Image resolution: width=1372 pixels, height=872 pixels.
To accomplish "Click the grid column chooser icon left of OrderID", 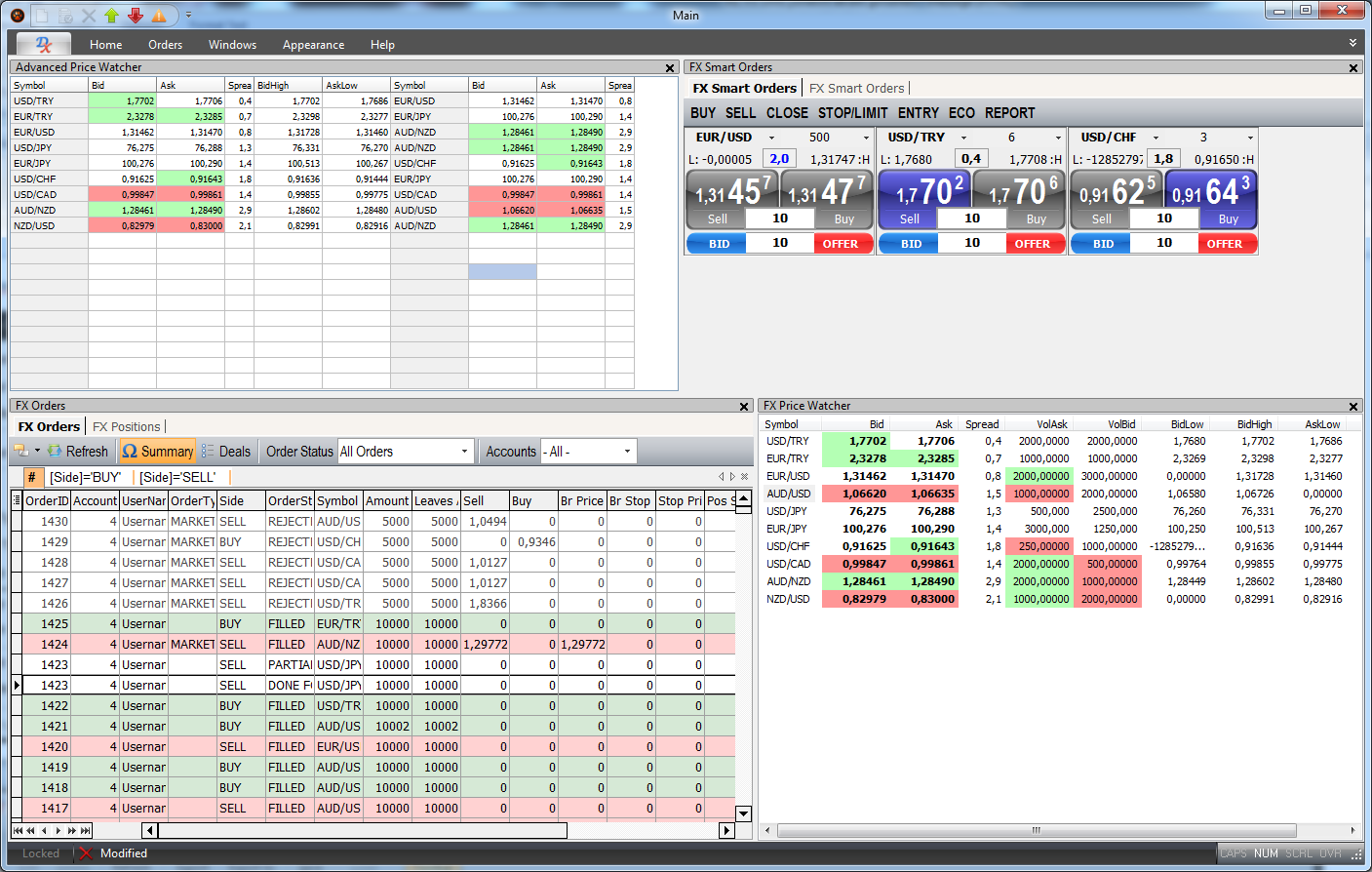I will tap(17, 500).
